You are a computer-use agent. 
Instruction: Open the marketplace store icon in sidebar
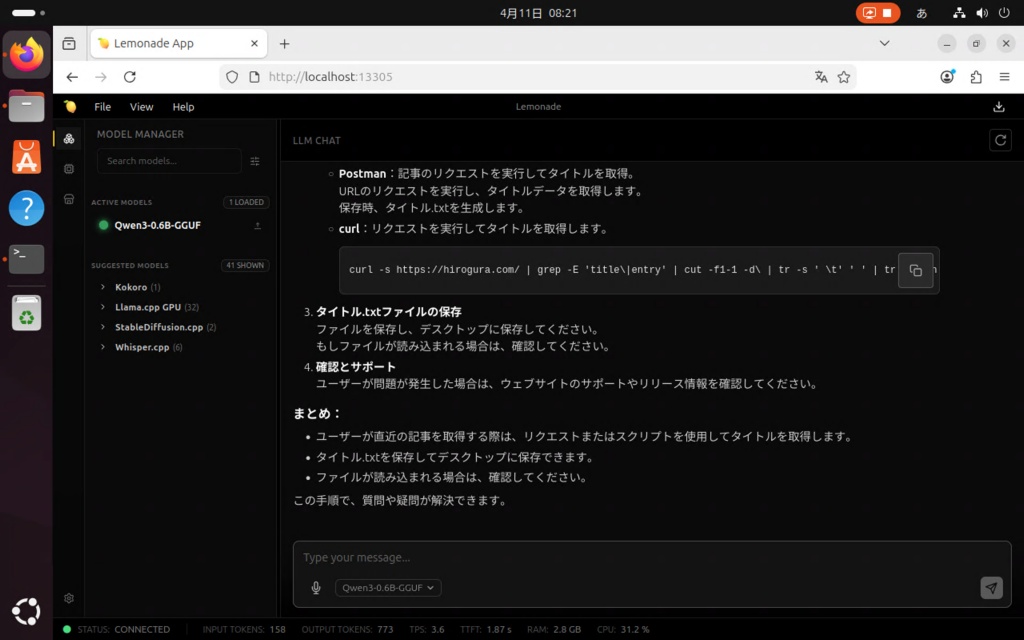[69, 199]
